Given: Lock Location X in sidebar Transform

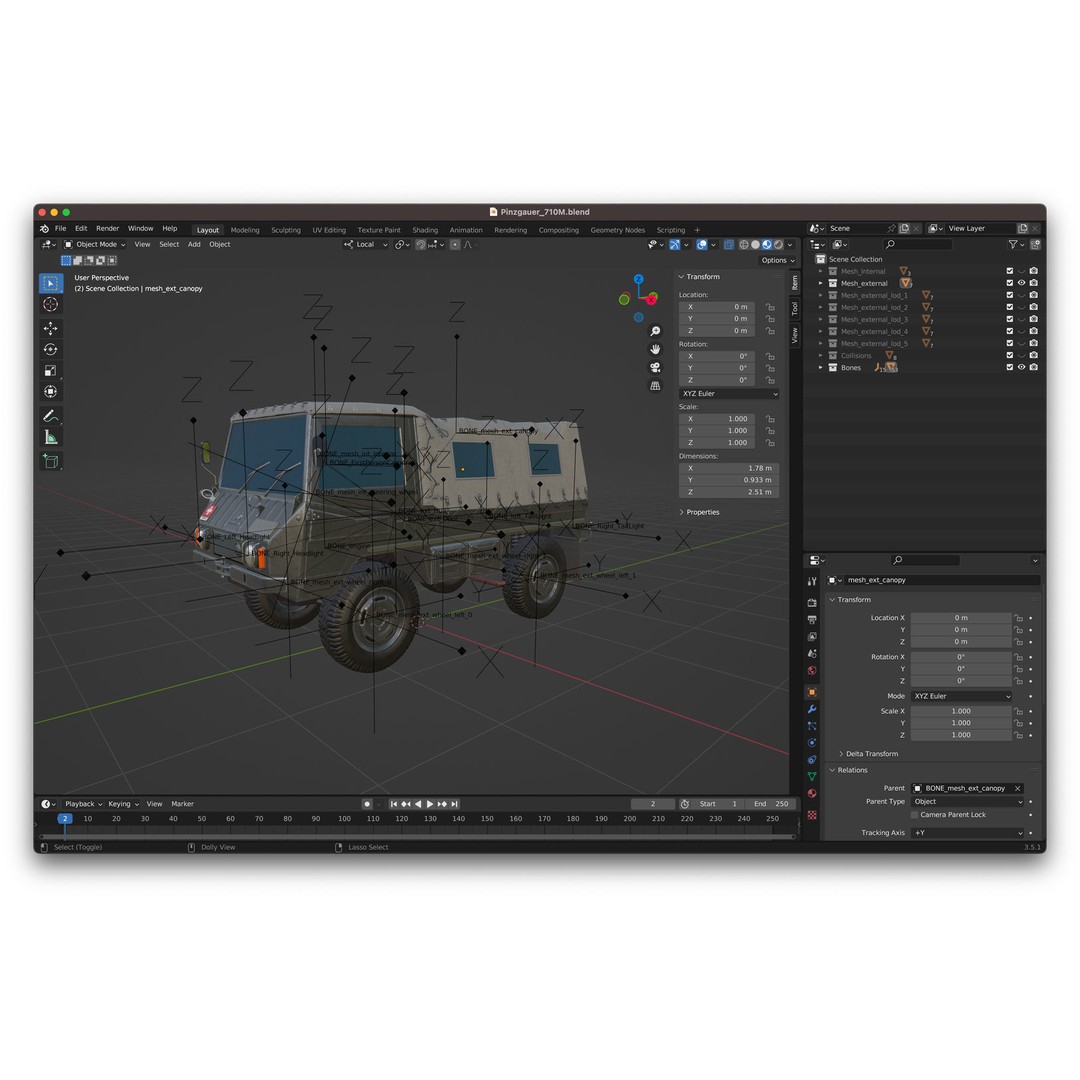Looking at the screenshot, I should [770, 307].
